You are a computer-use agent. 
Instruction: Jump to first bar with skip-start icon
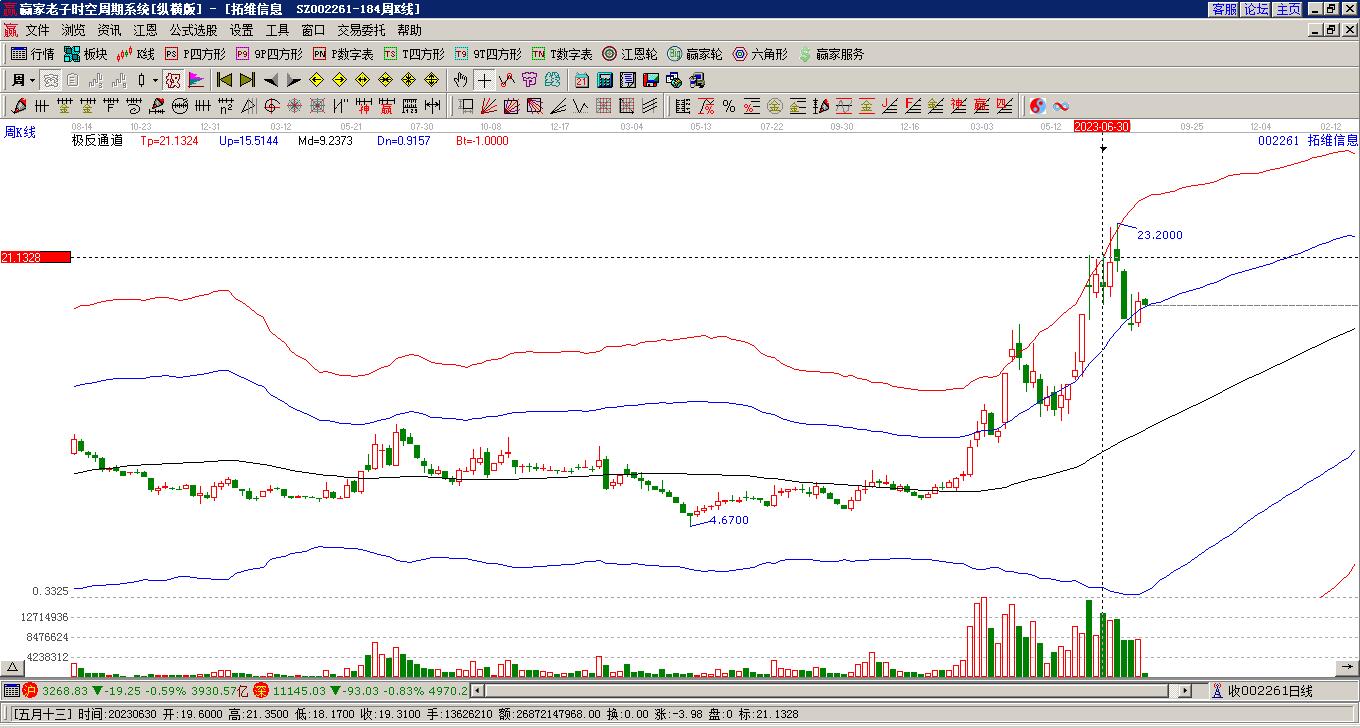(225, 80)
